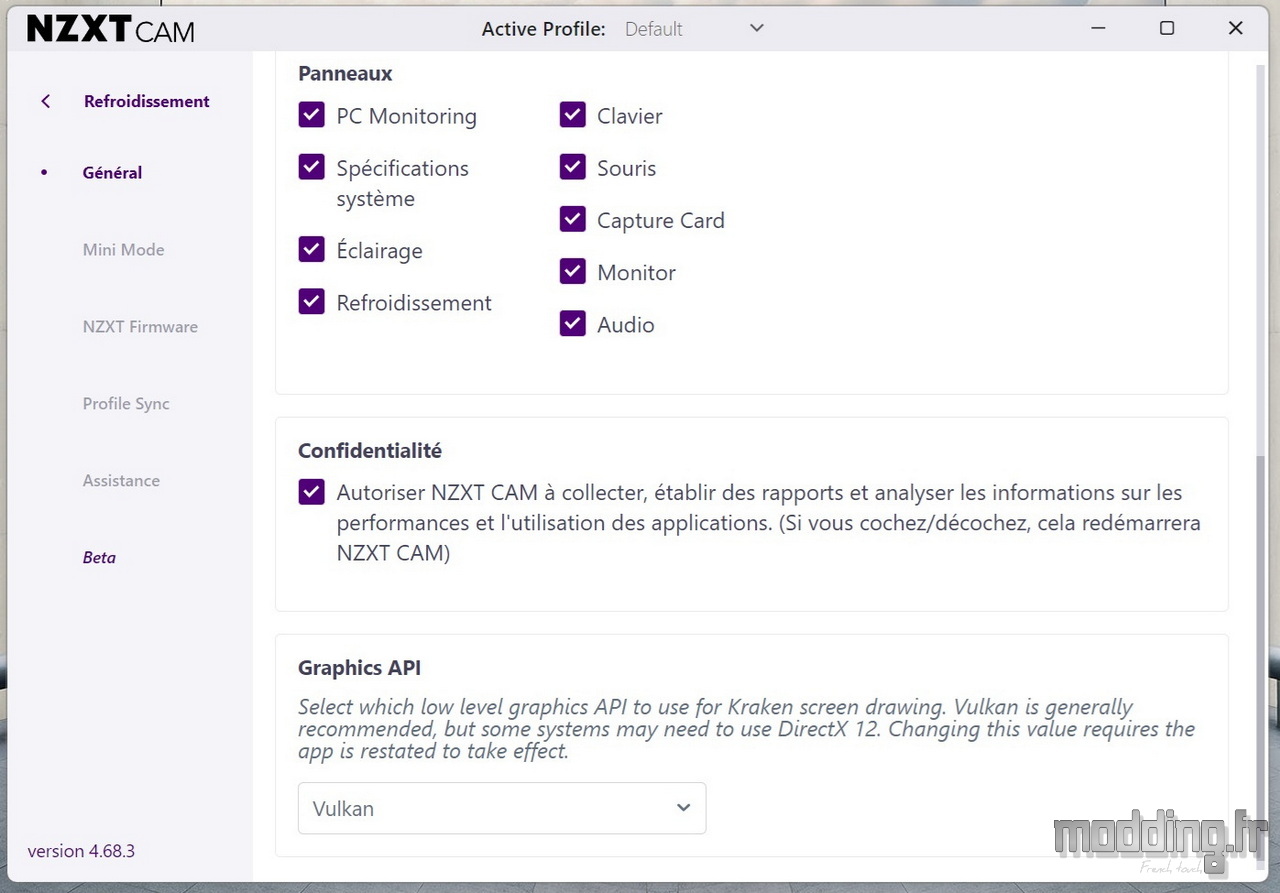Toggle the Spécifications système checkbox
Image resolution: width=1280 pixels, height=893 pixels.
point(311,167)
